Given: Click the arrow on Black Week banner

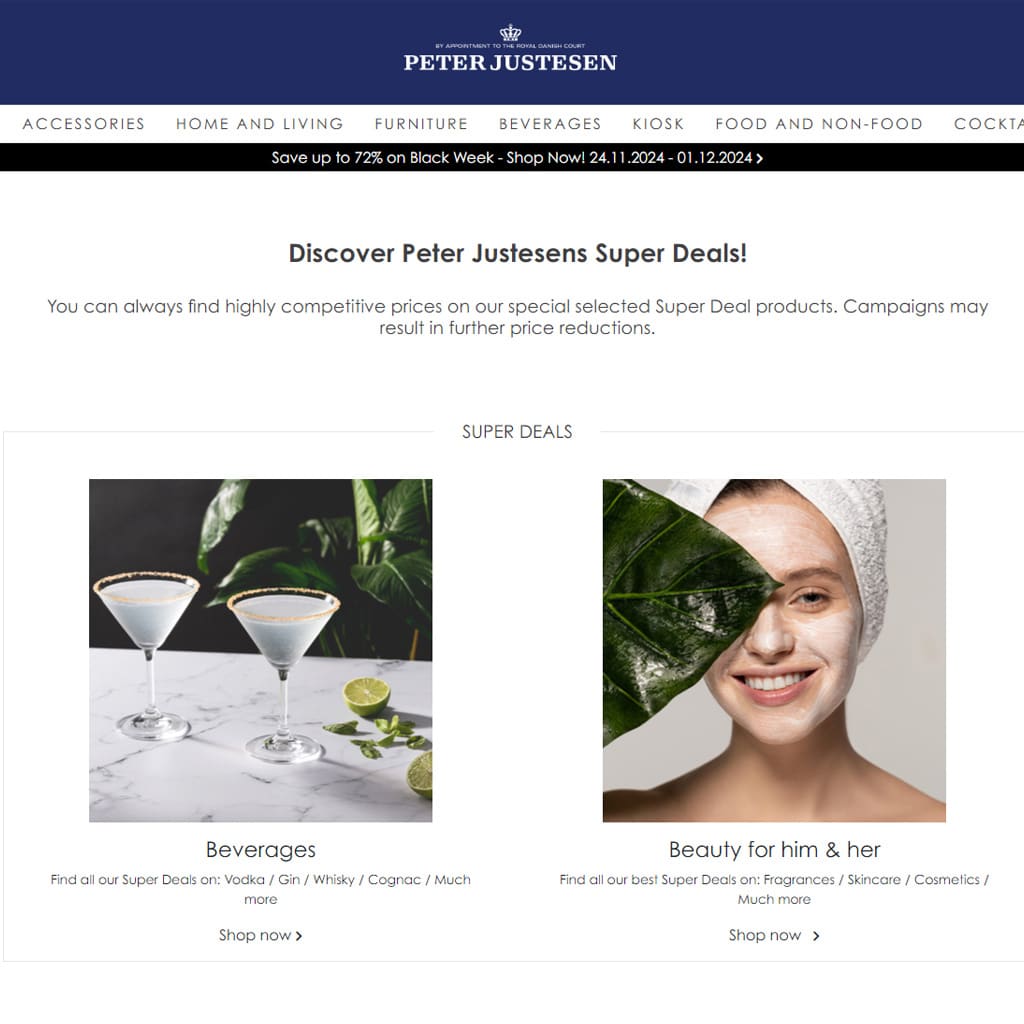Looking at the screenshot, I should pos(760,158).
